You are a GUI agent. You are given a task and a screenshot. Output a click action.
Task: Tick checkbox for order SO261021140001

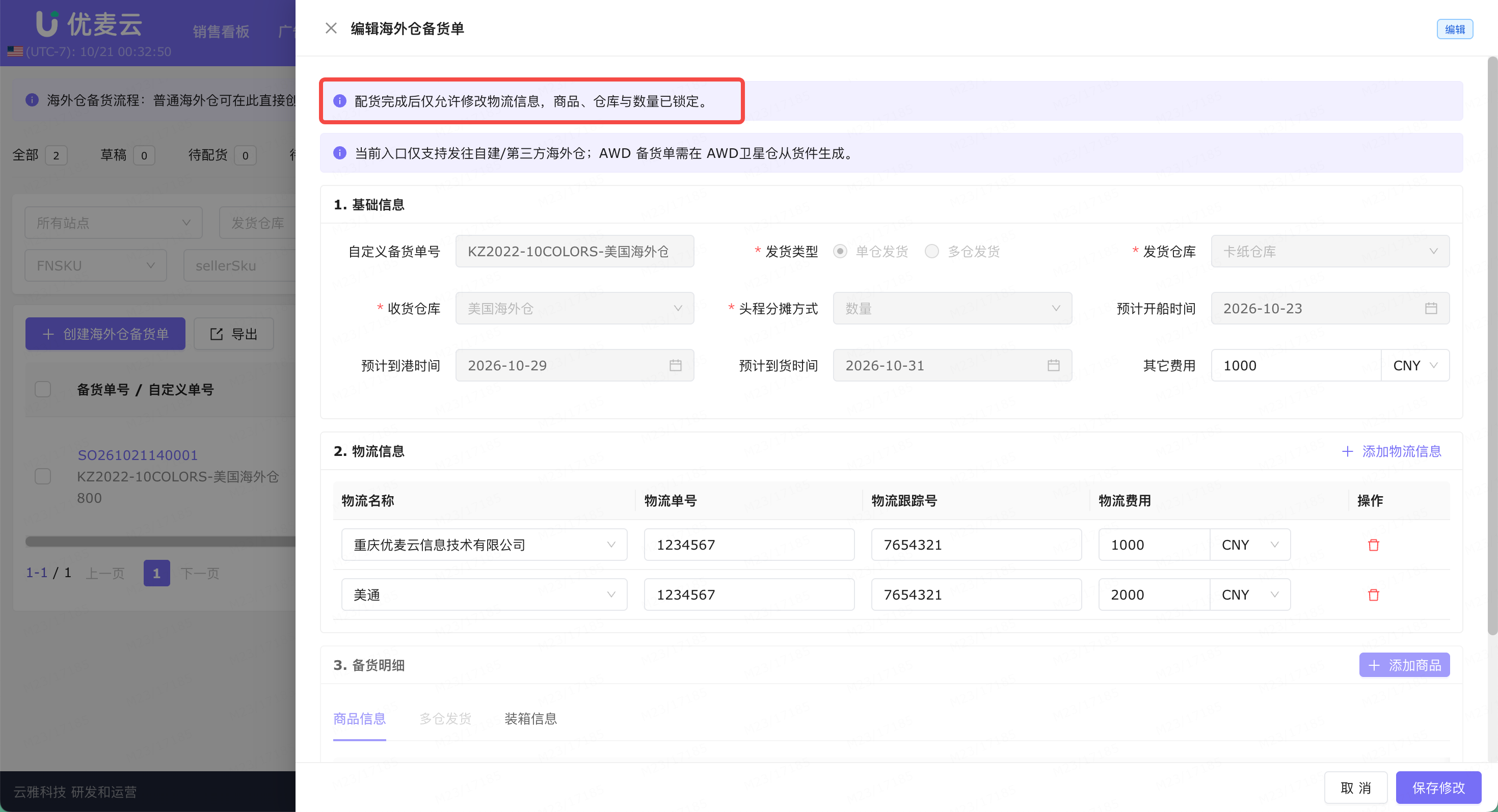point(43,476)
